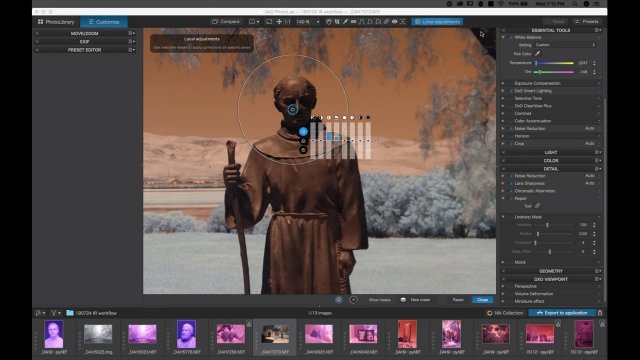Click the Horizon tool in toolbar
Image resolution: width=640 pixels, height=360 pixels.
[x=353, y=22]
